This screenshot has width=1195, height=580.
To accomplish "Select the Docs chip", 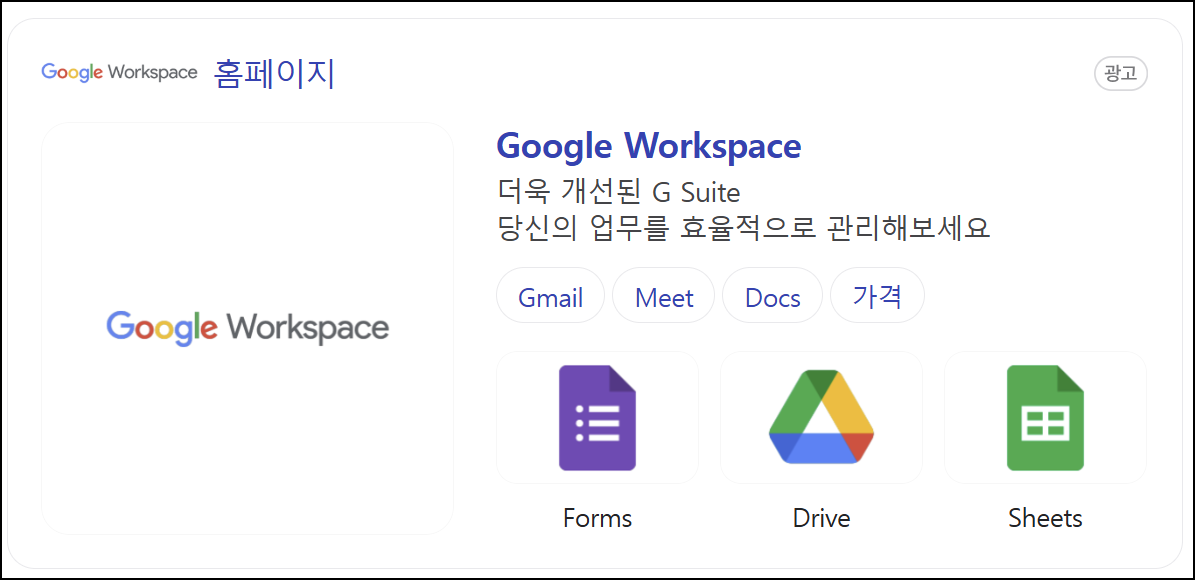I will (772, 295).
